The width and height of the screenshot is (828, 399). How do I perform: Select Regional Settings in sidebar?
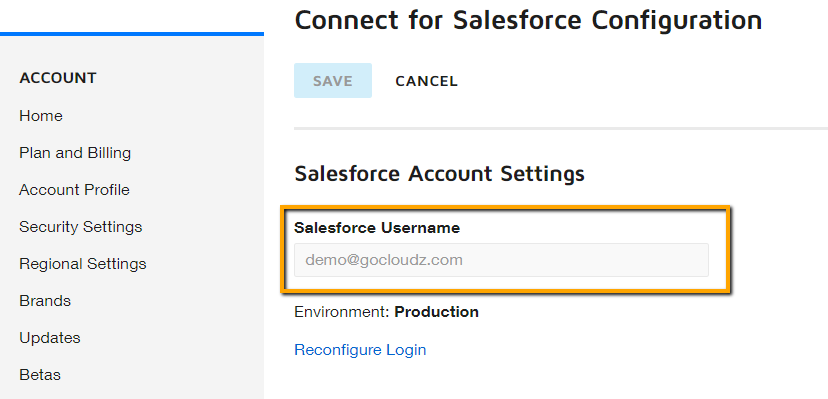pos(83,264)
